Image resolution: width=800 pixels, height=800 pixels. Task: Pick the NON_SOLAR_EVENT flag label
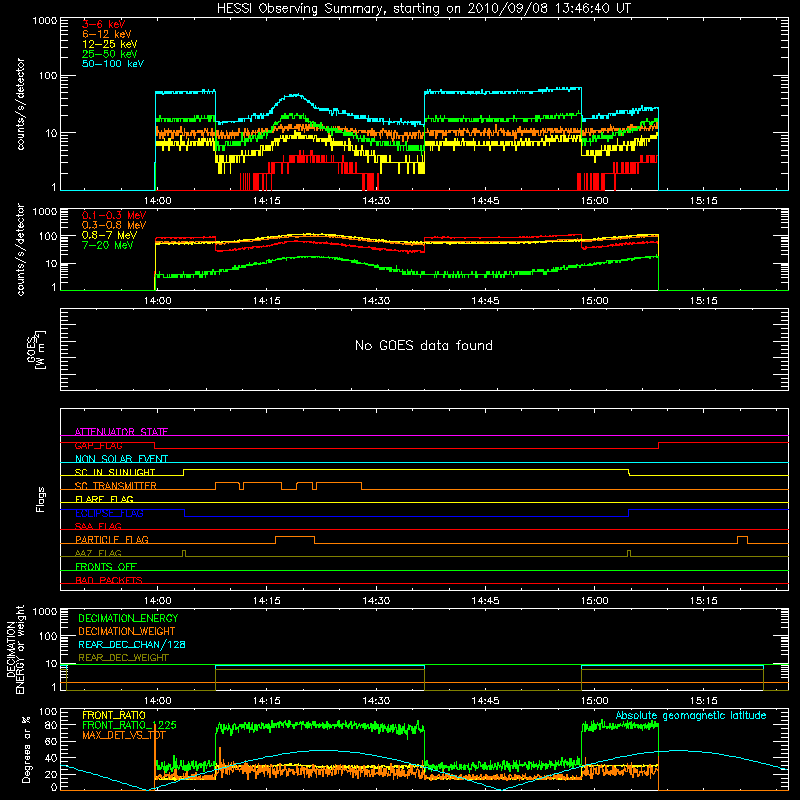[x=121, y=459]
